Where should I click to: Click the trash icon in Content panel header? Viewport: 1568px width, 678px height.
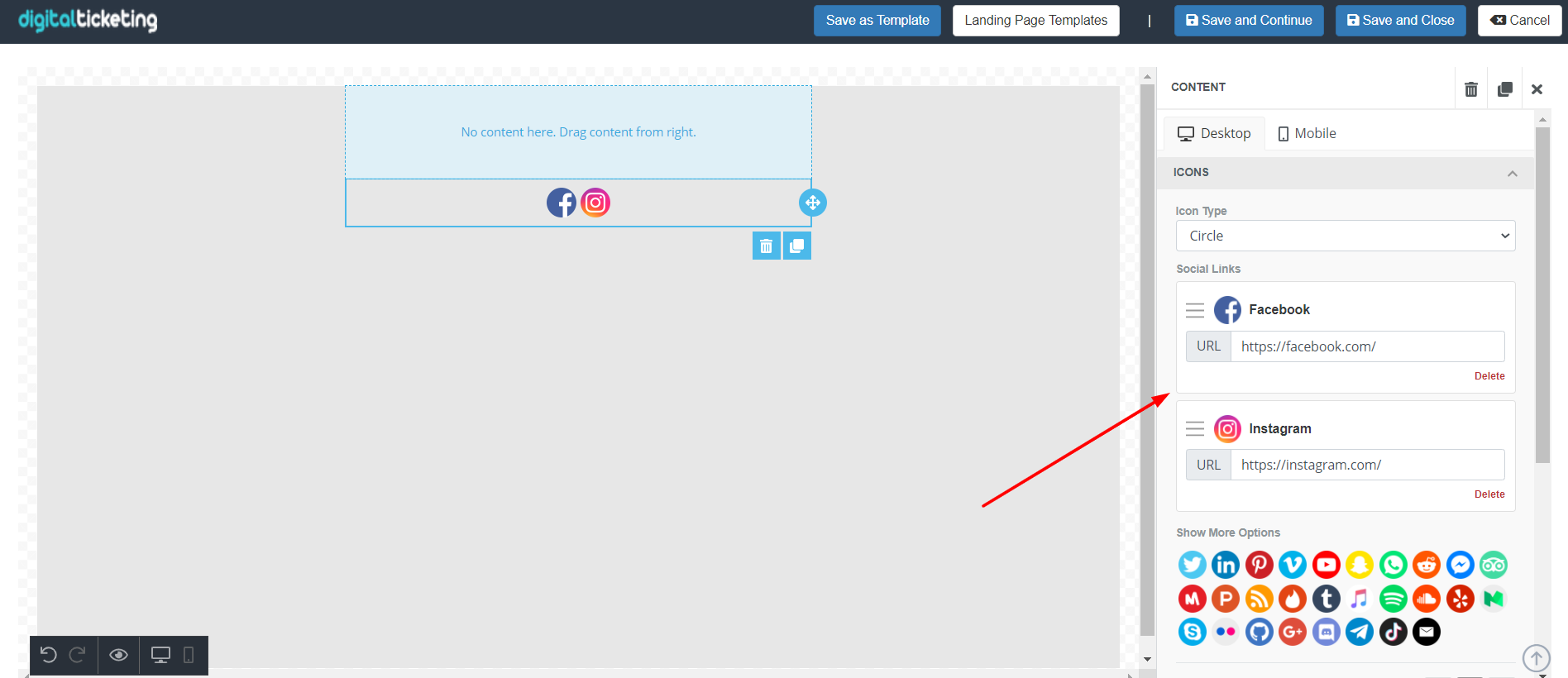pos(1470,88)
